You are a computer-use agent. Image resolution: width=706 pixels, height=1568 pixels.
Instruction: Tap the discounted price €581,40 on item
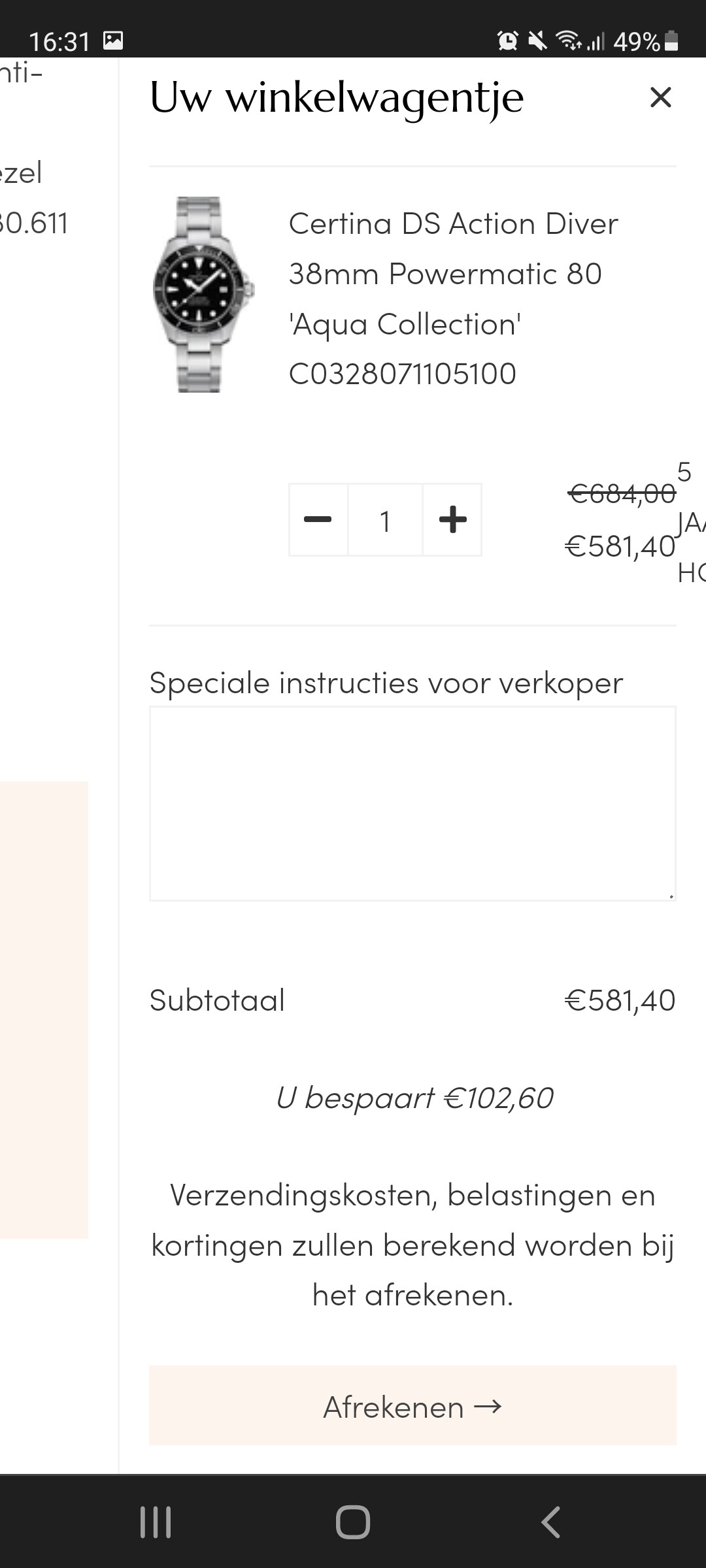coord(620,546)
